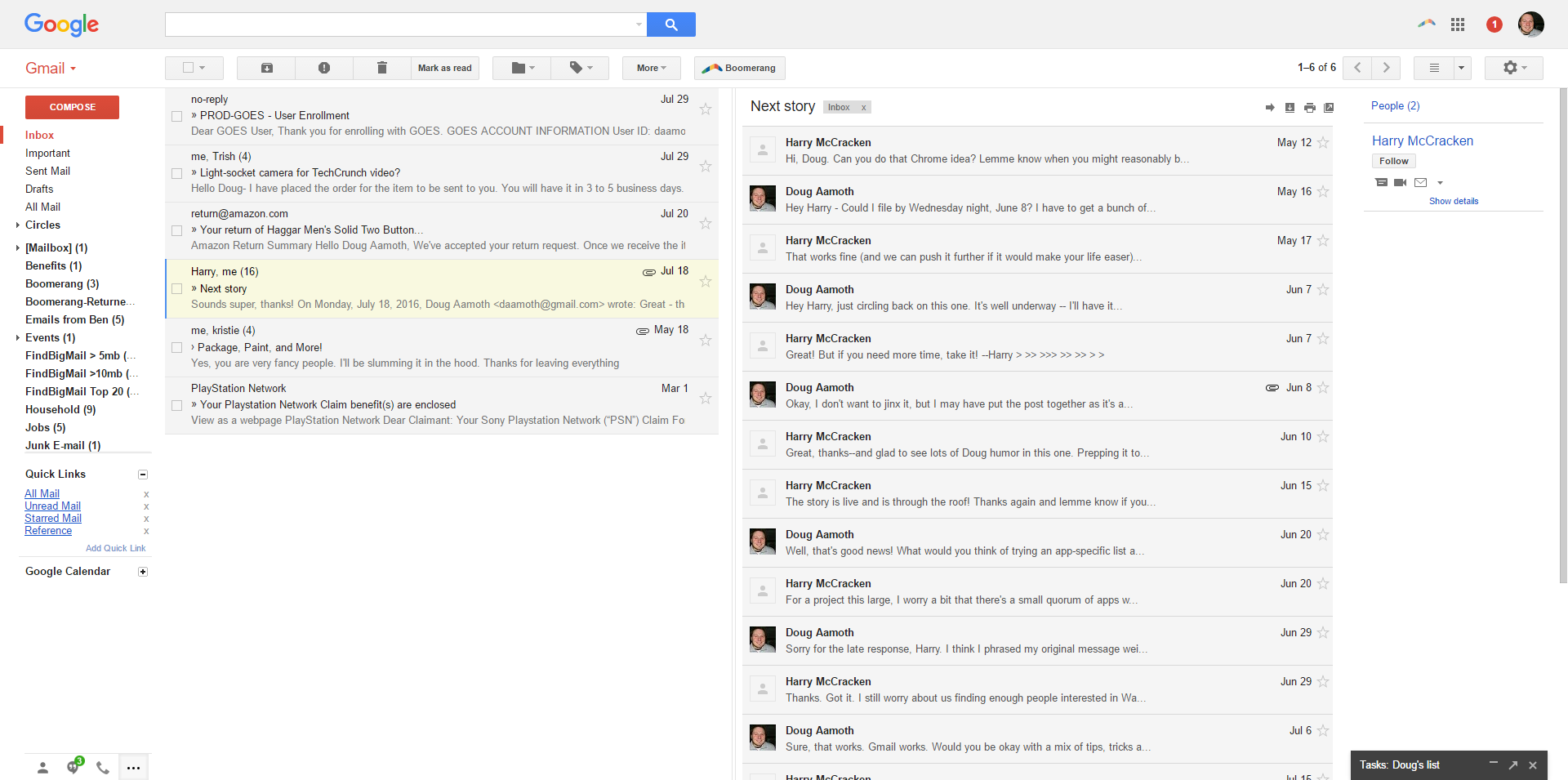This screenshot has height=780, width=1568.
Task: Select the checkbox for the Amazon return email
Action: coord(176,230)
